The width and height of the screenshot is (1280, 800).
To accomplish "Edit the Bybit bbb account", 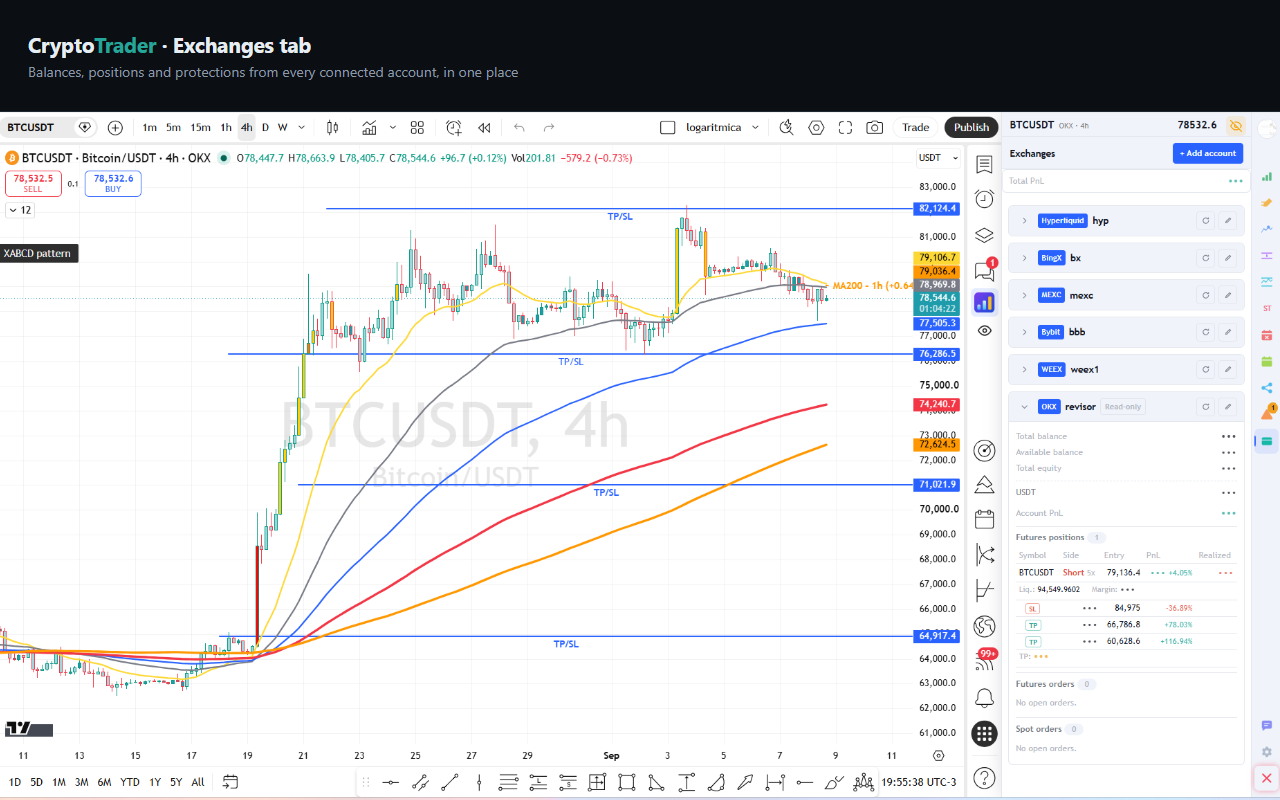I will [x=1228, y=332].
